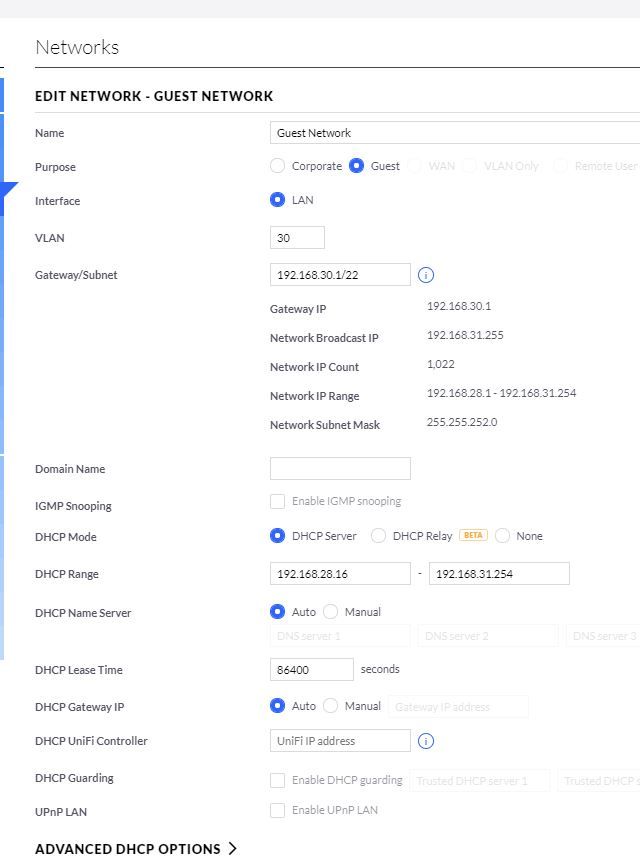Set DHCP Name Server to Auto

click(277, 611)
